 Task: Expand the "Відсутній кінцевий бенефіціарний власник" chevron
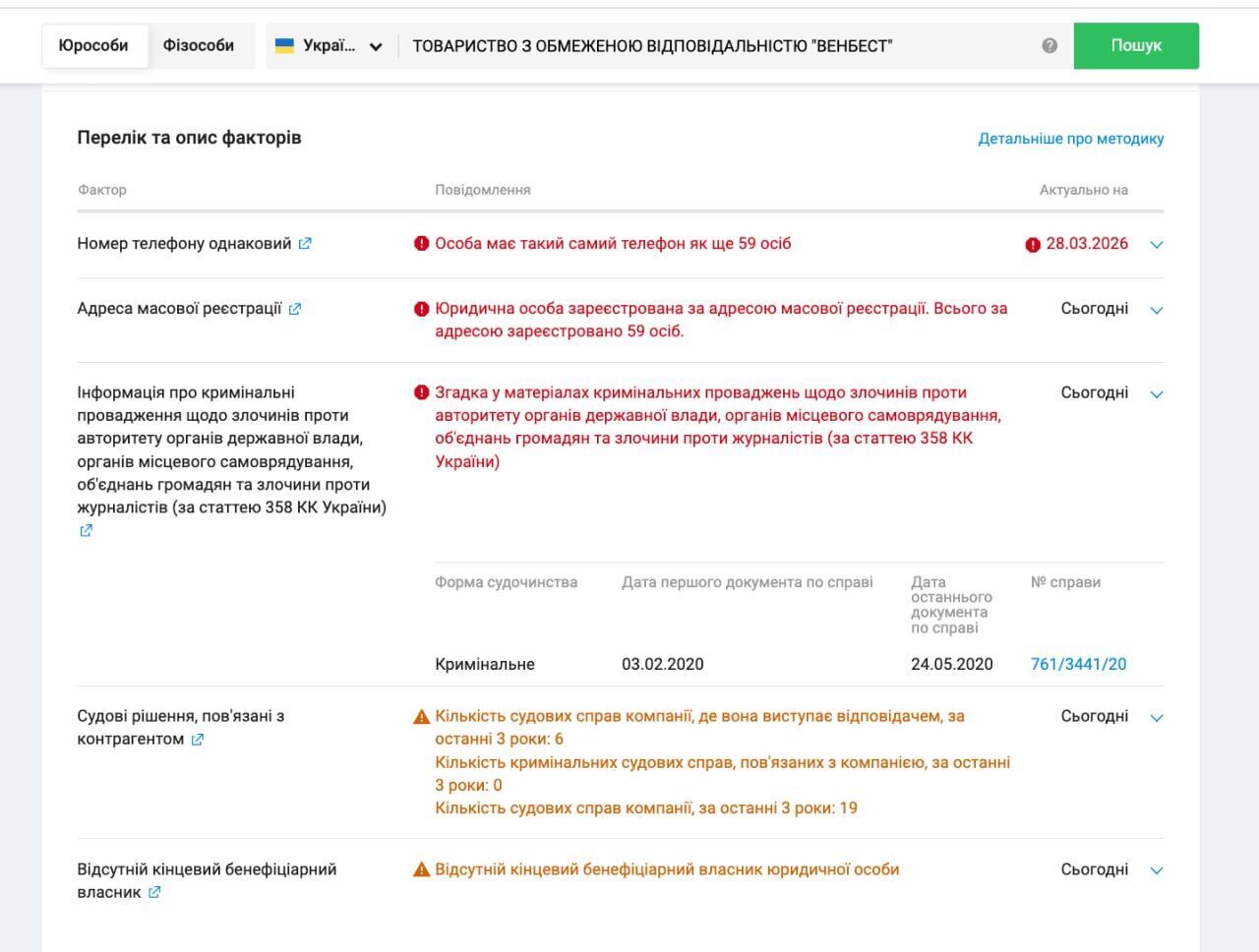(x=1157, y=870)
